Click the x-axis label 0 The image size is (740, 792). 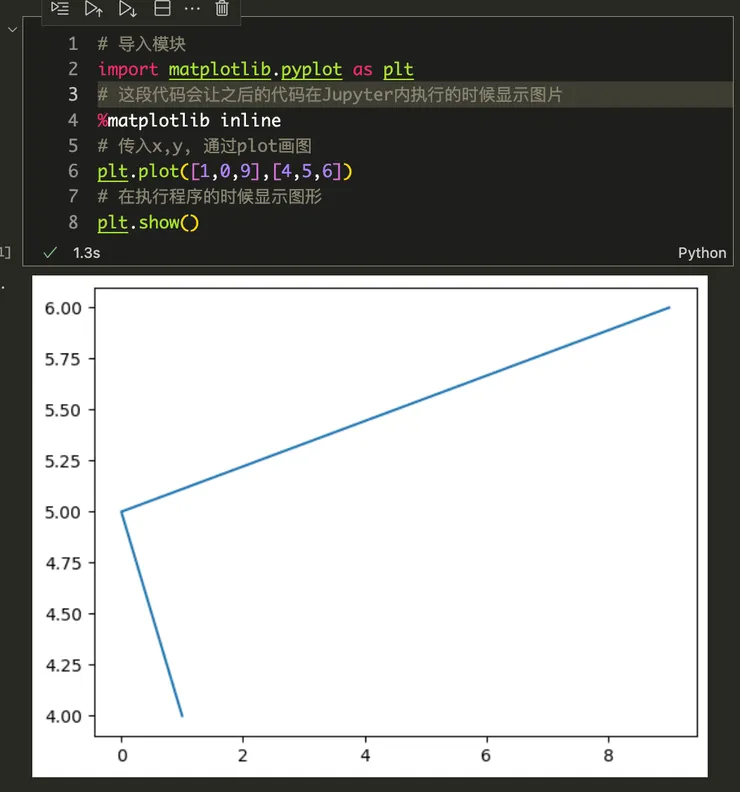(x=122, y=756)
